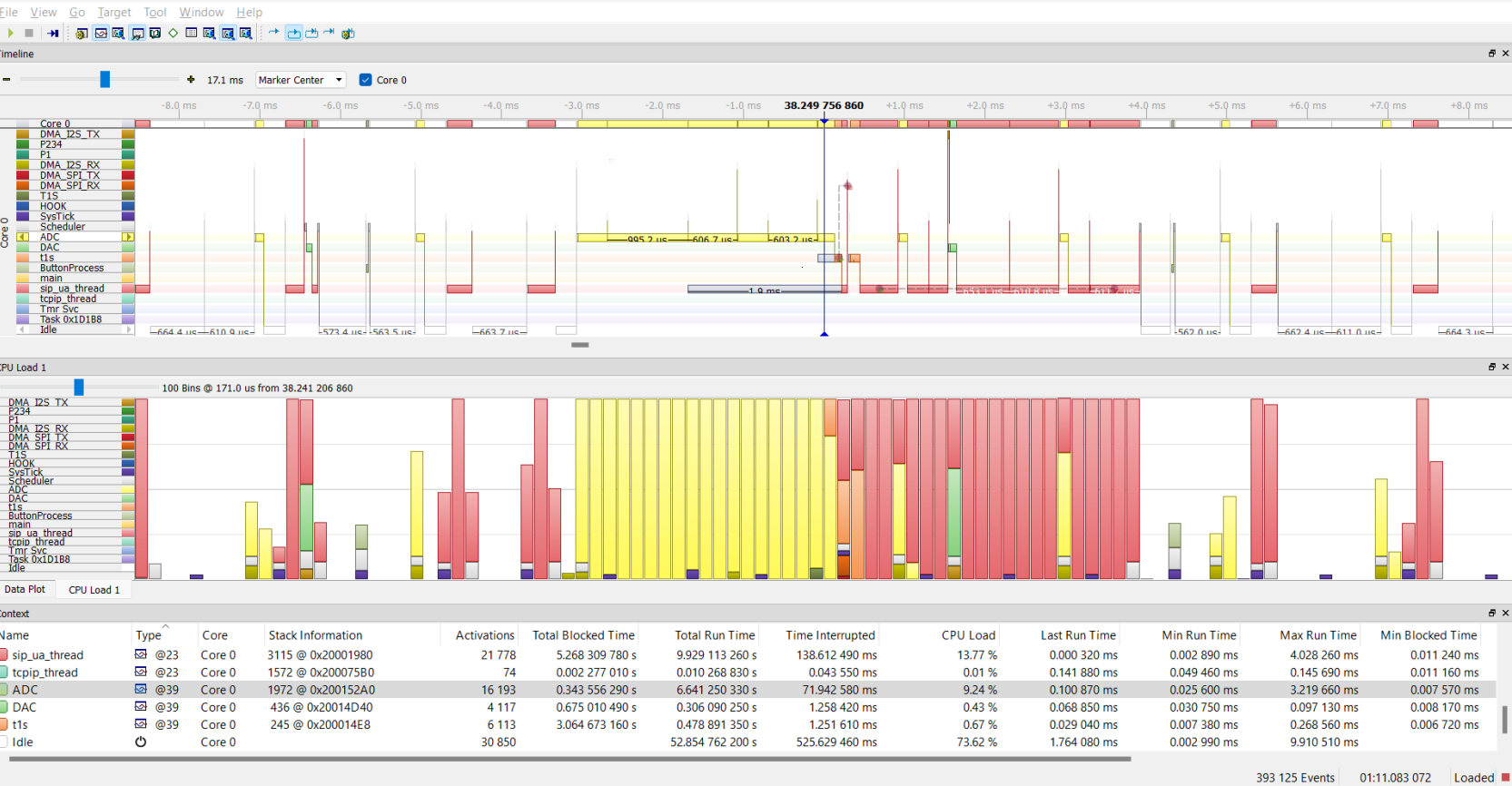Click the 13.77 % CPU Load cell

click(x=977, y=654)
